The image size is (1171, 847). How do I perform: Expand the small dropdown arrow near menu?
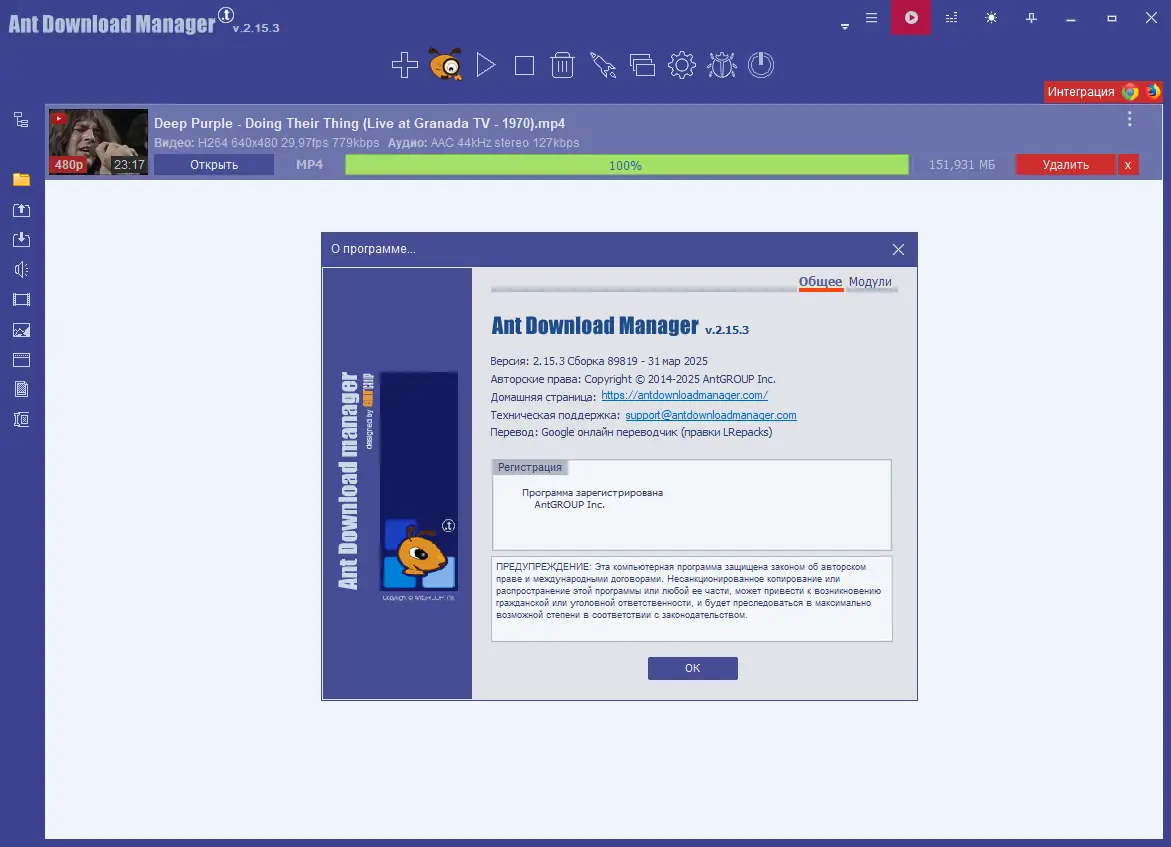pos(845,26)
